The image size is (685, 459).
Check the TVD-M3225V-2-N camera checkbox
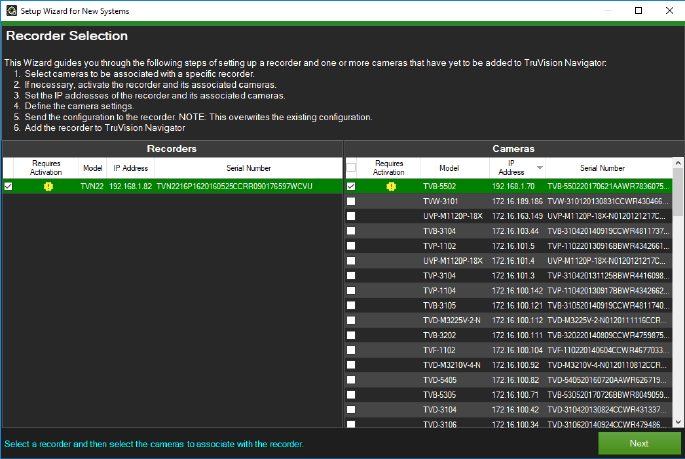tap(351, 320)
